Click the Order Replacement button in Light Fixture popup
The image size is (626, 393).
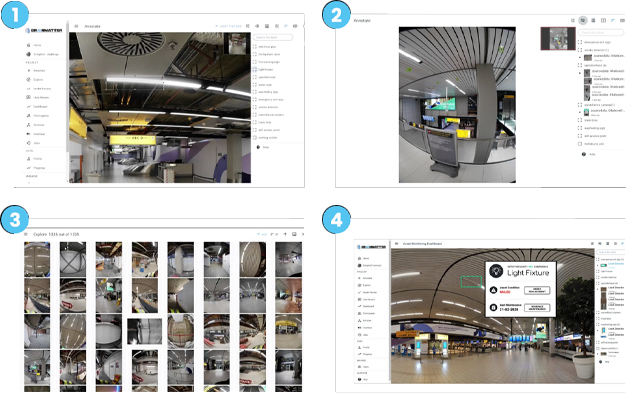click(x=537, y=290)
